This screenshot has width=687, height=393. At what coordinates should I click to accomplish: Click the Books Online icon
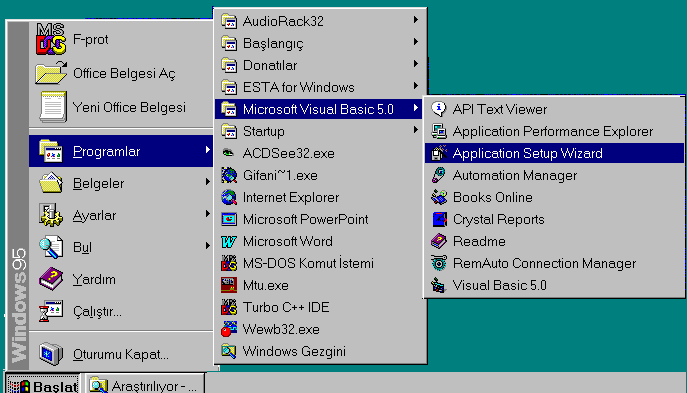[x=439, y=197]
